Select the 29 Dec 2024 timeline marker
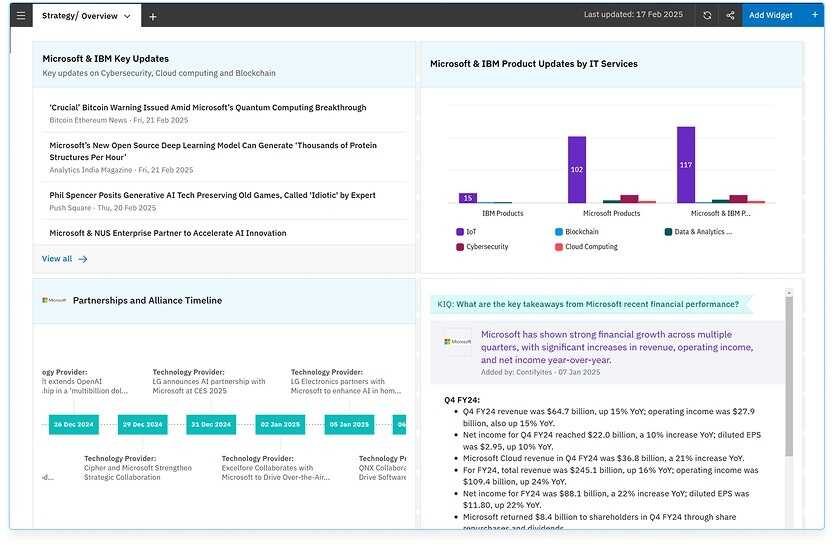 (x=142, y=424)
